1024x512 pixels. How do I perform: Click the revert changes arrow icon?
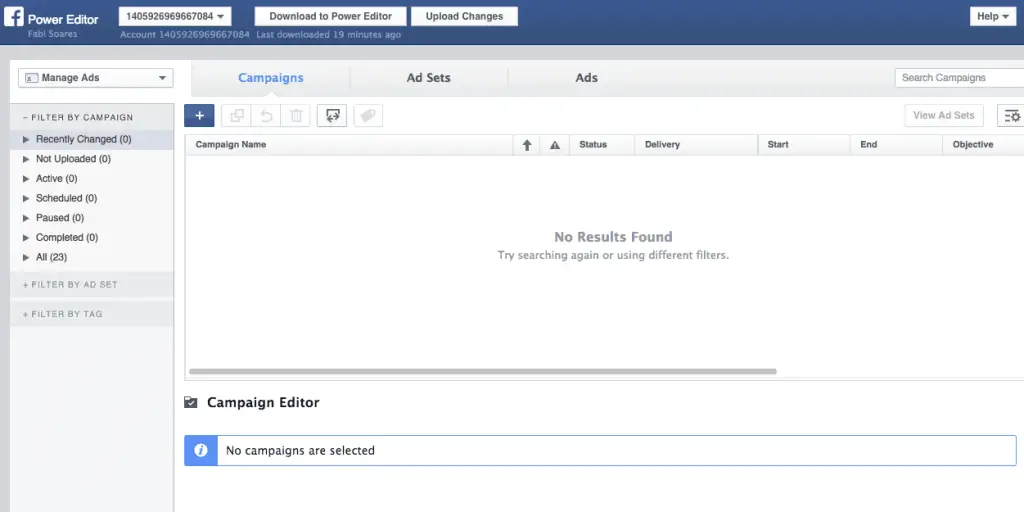(x=266, y=116)
